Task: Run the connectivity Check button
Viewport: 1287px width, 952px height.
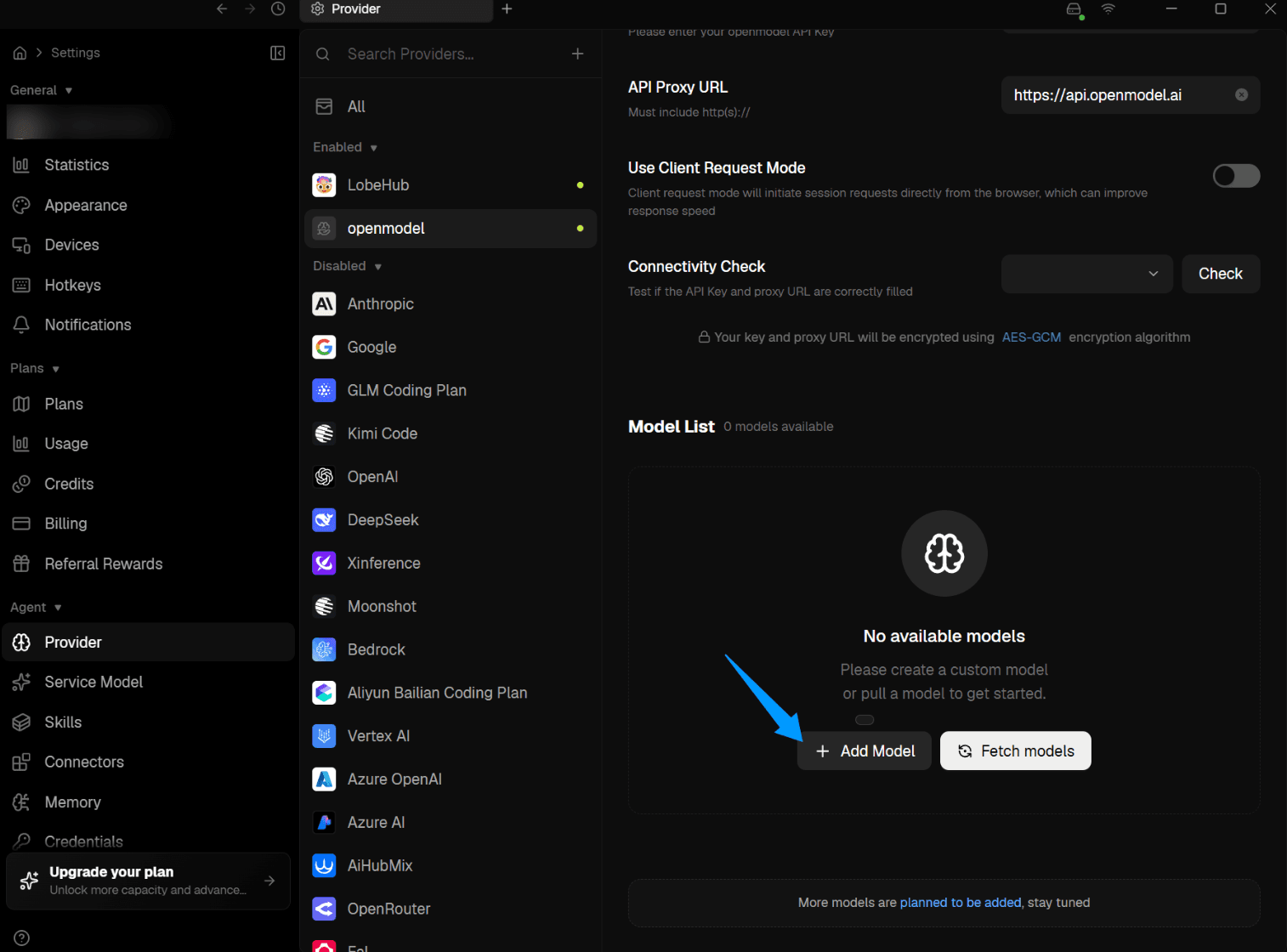Action: [x=1221, y=274]
